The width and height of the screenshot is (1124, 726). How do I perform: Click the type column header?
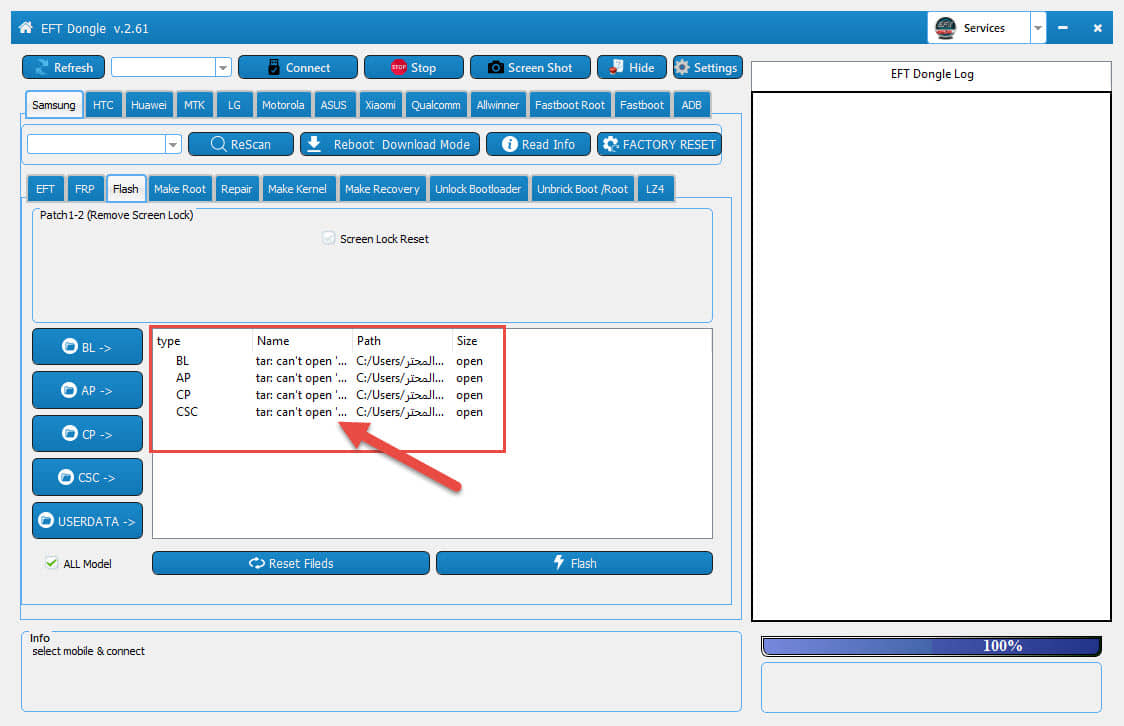pos(203,341)
